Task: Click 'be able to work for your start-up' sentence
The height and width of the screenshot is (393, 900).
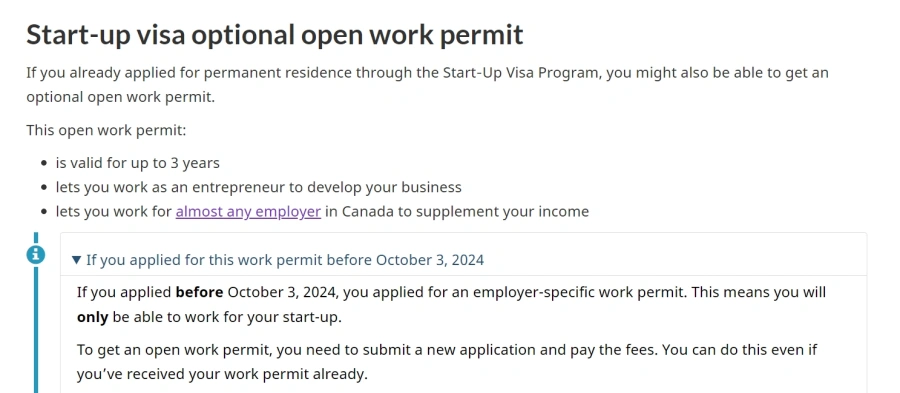Action: [227, 317]
